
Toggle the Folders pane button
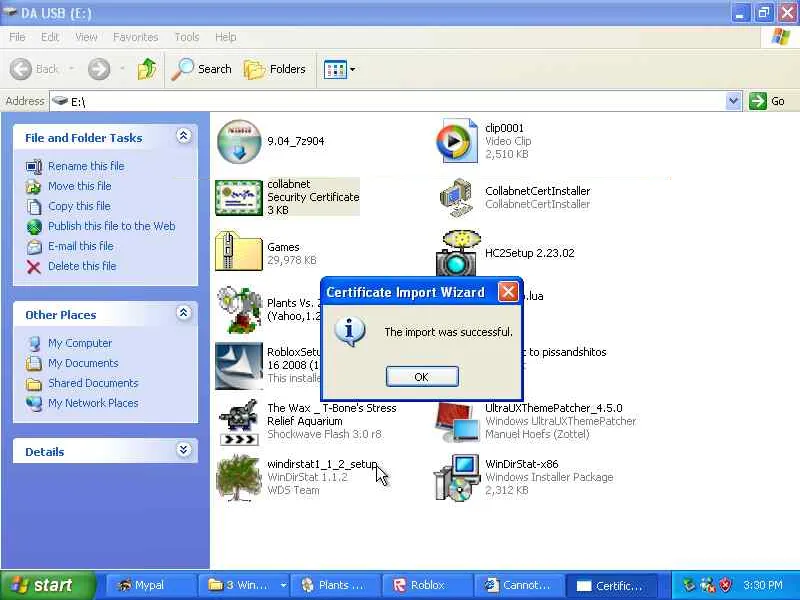tap(274, 69)
